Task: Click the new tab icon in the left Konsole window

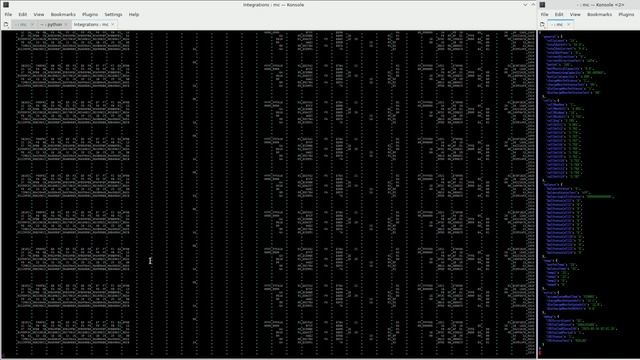Action: coord(6,24)
